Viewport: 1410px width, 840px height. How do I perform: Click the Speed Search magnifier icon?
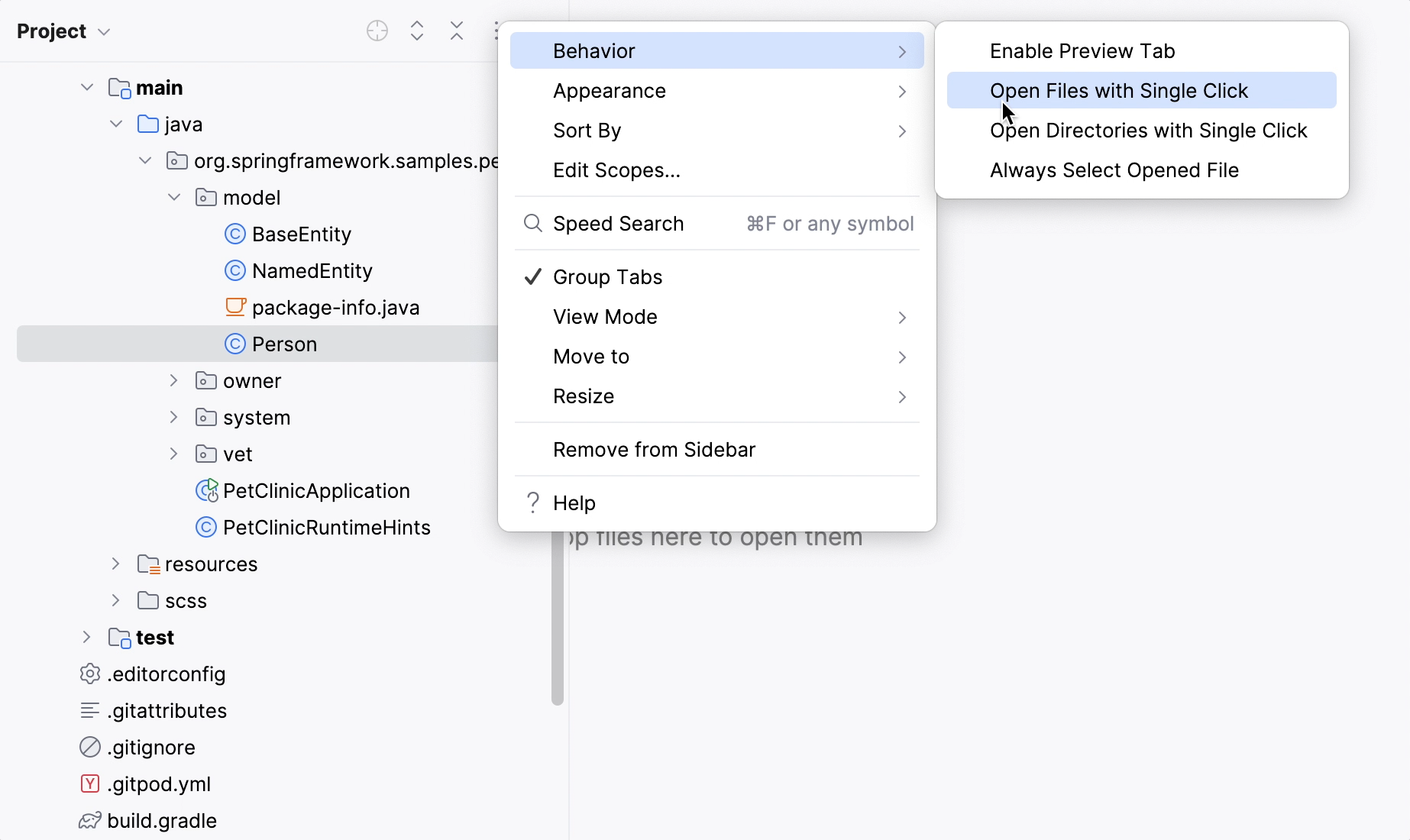click(x=532, y=224)
